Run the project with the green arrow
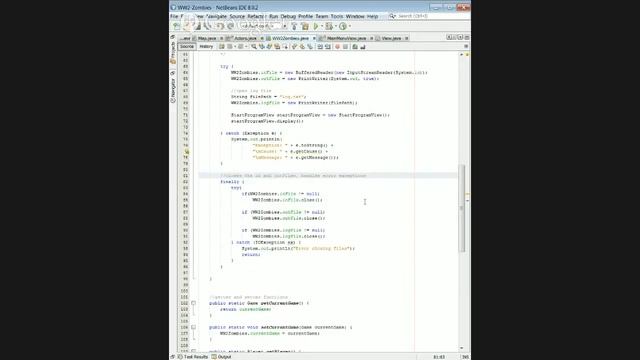The width and height of the screenshot is (640, 360). tap(315, 26)
